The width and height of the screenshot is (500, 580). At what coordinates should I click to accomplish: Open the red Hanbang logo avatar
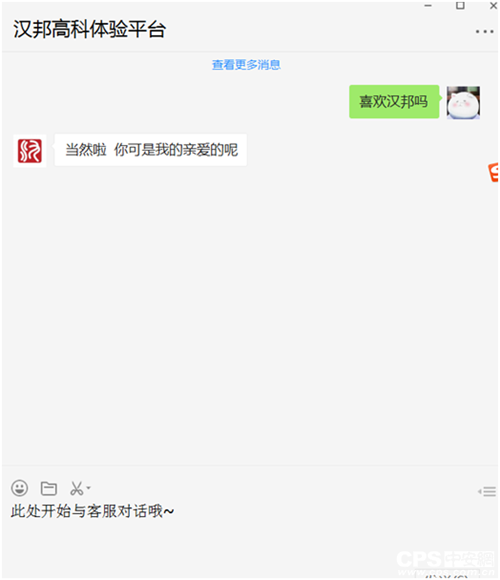[30, 151]
